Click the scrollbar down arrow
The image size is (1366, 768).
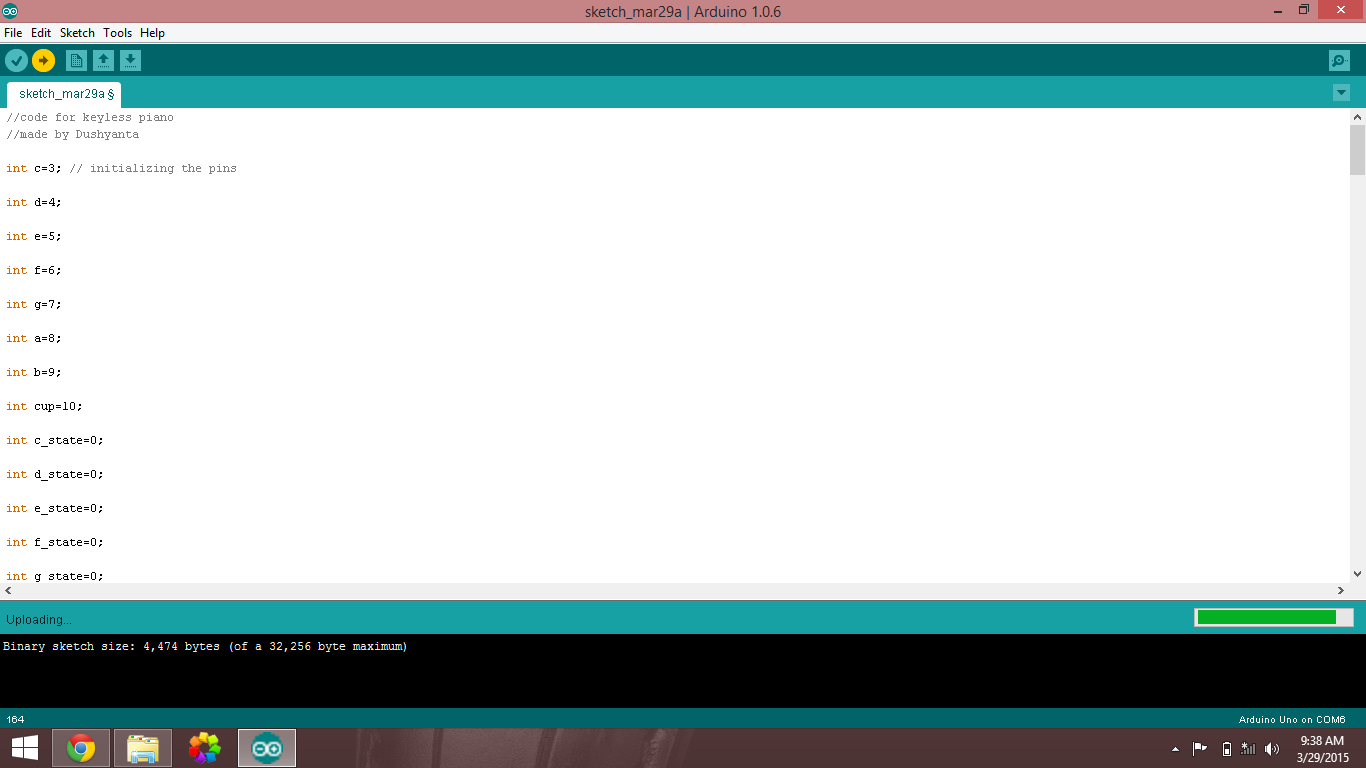point(1357,574)
